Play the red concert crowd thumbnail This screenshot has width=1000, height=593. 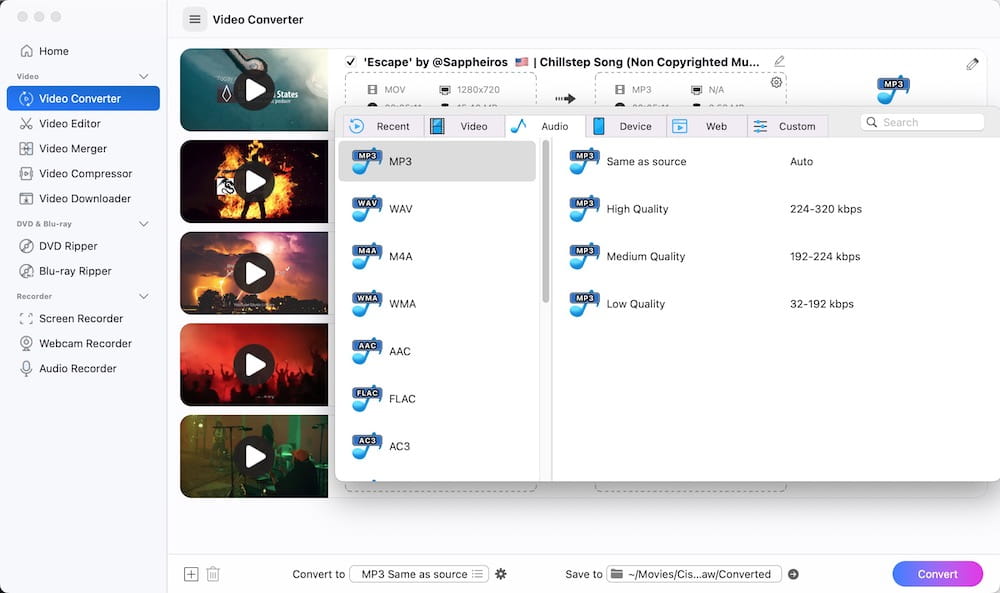254,365
